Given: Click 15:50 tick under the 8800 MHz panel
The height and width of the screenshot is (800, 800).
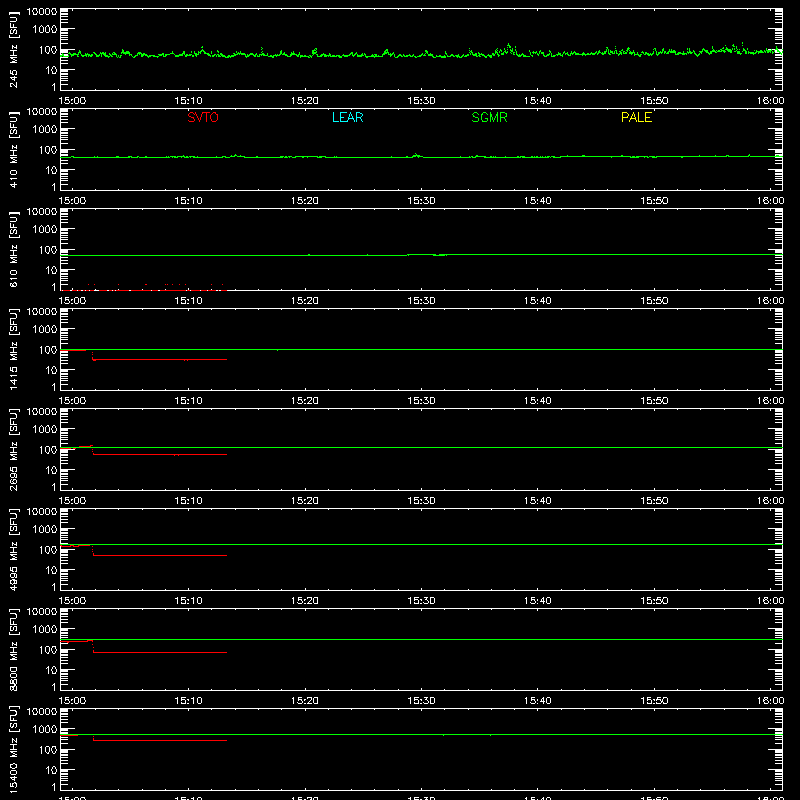Looking at the screenshot, I should click(x=654, y=701).
